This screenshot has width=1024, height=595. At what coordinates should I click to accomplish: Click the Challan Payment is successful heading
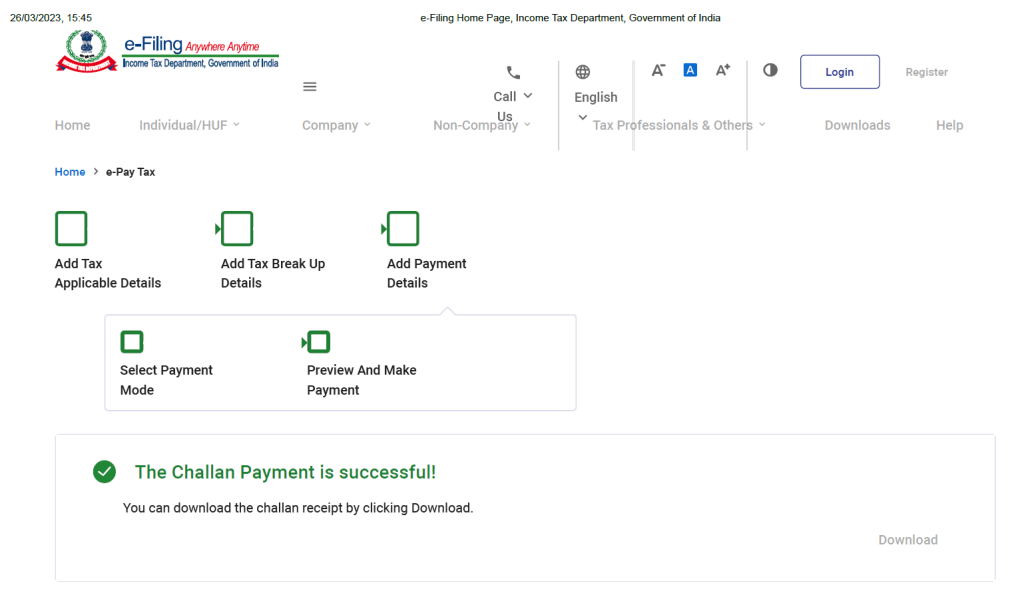pos(285,472)
